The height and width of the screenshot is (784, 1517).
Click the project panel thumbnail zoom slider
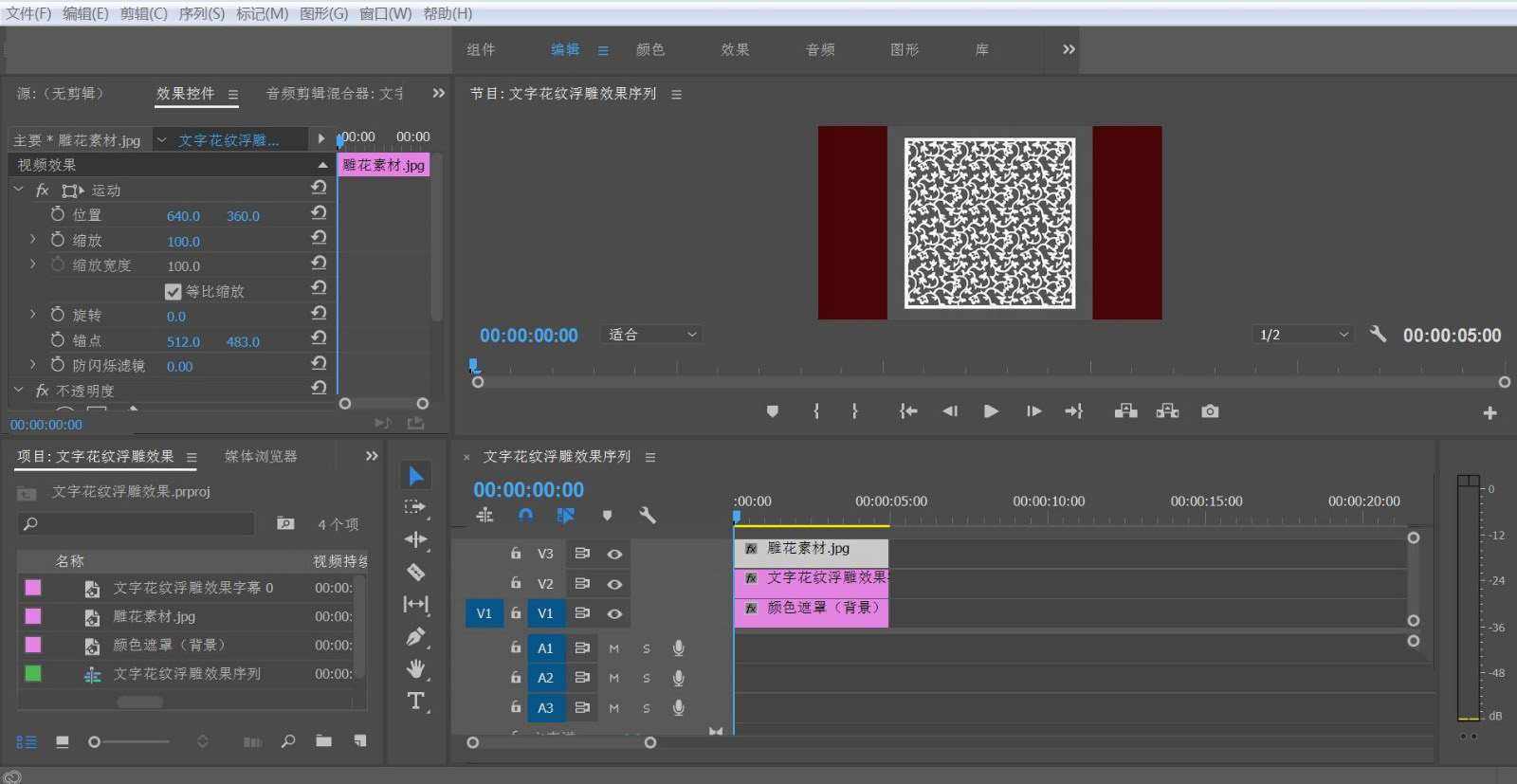(x=95, y=742)
